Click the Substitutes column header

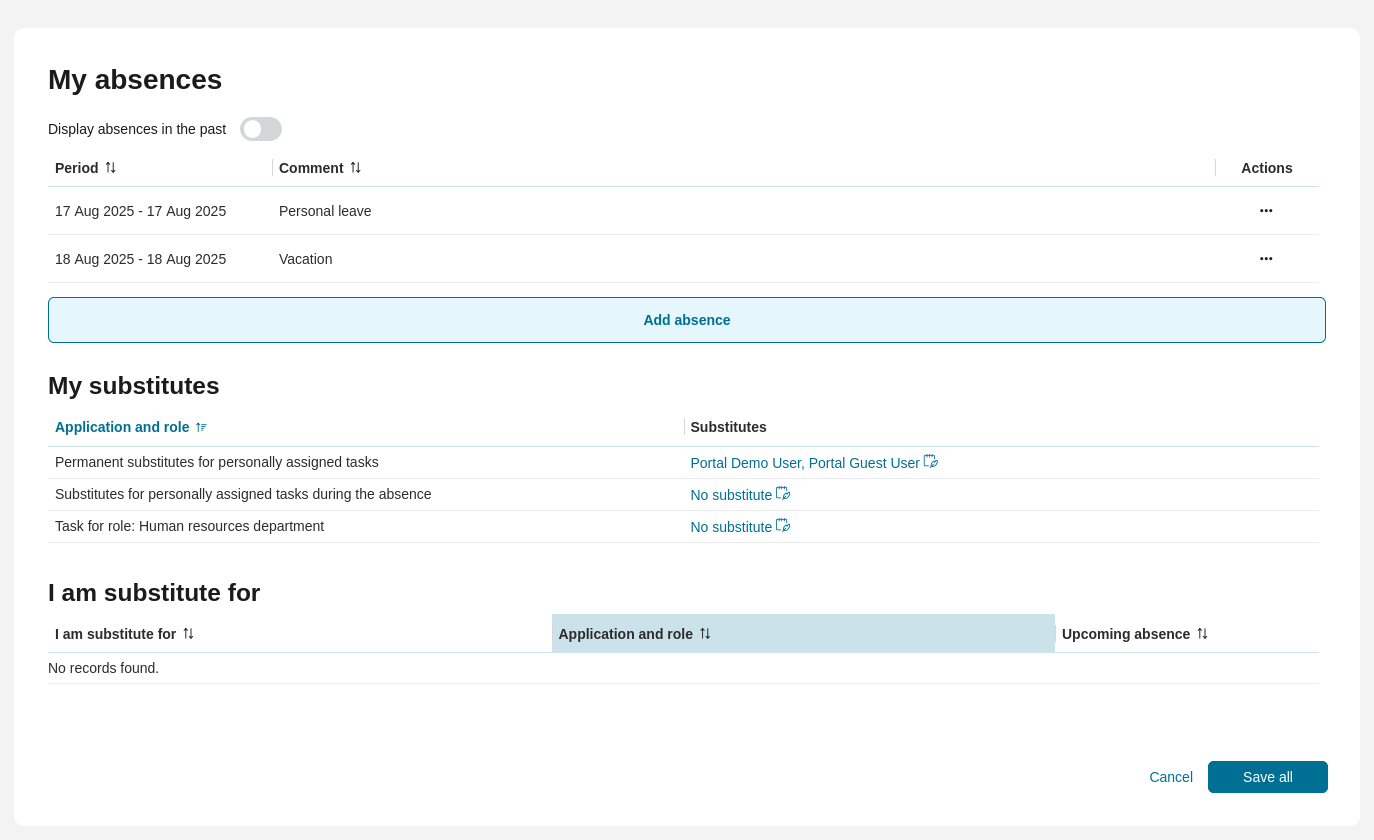coord(728,427)
